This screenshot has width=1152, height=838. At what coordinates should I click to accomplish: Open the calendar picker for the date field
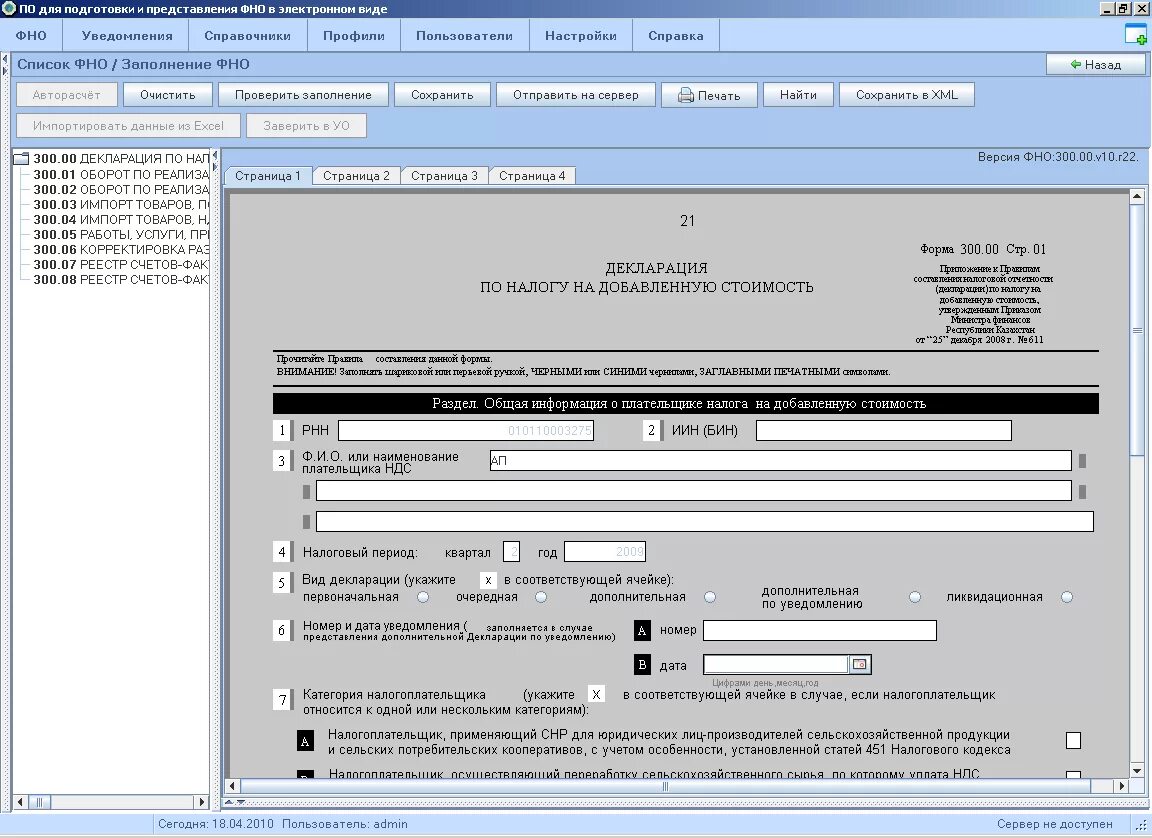click(x=860, y=664)
